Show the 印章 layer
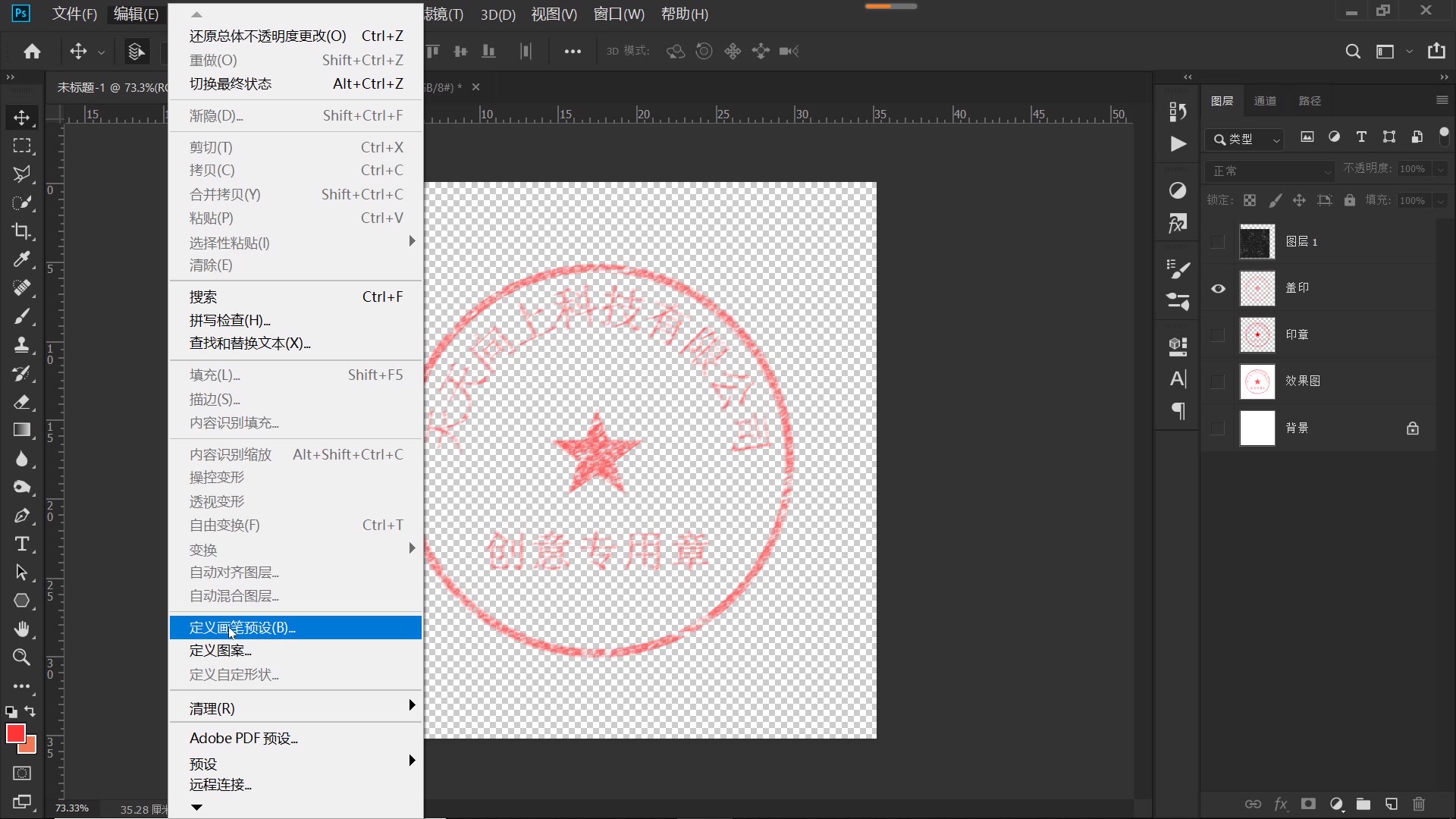Viewport: 1456px width, 819px height. [x=1219, y=334]
